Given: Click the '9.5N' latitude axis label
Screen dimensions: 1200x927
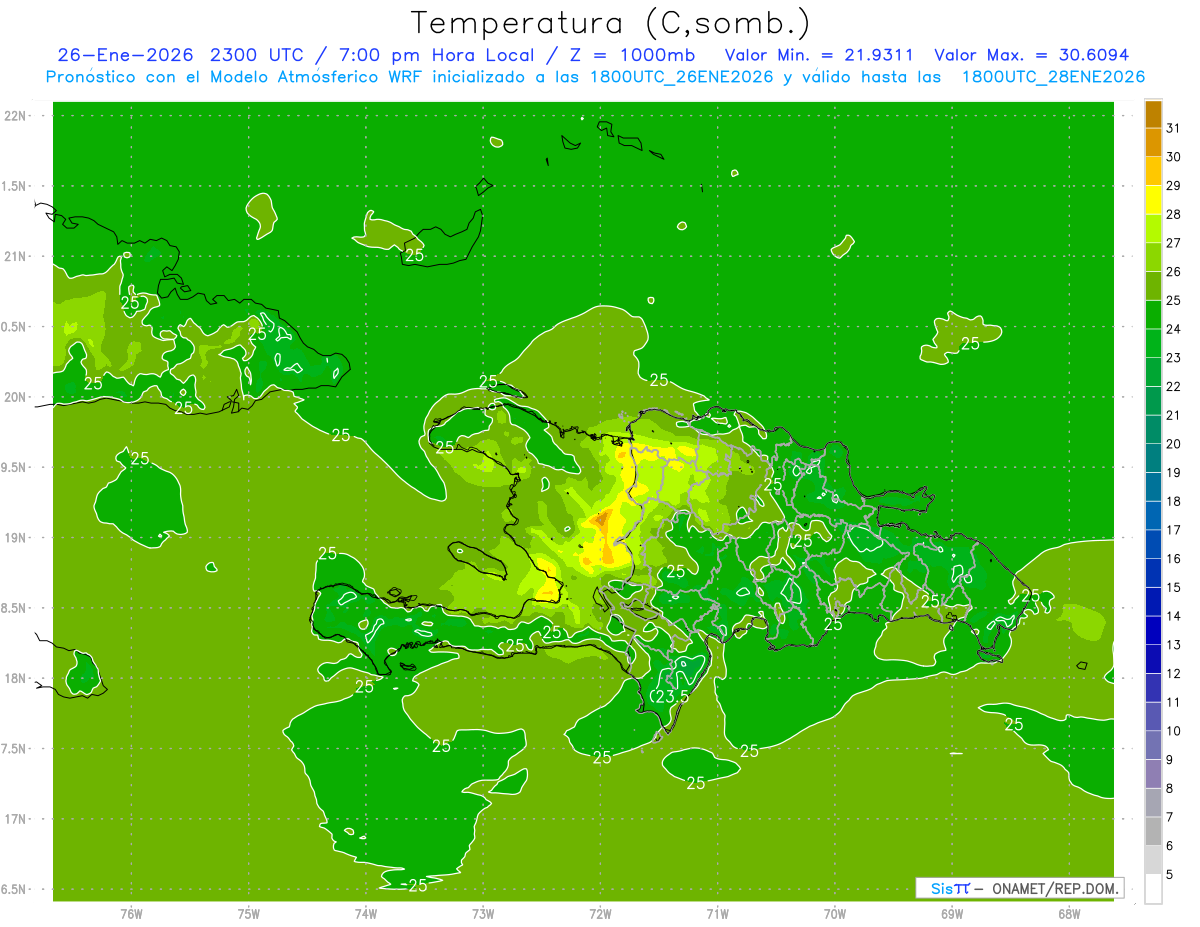Looking at the screenshot, I should point(15,467).
